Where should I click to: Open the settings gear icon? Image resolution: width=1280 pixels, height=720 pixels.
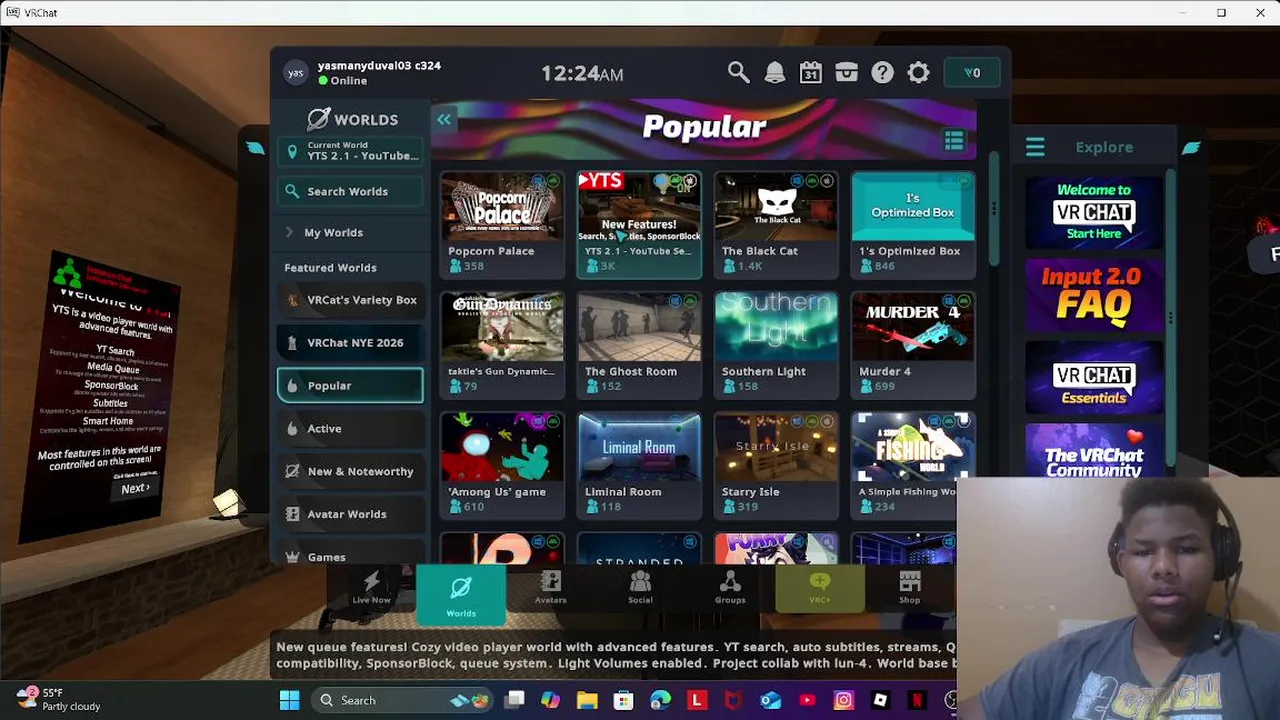(918, 72)
